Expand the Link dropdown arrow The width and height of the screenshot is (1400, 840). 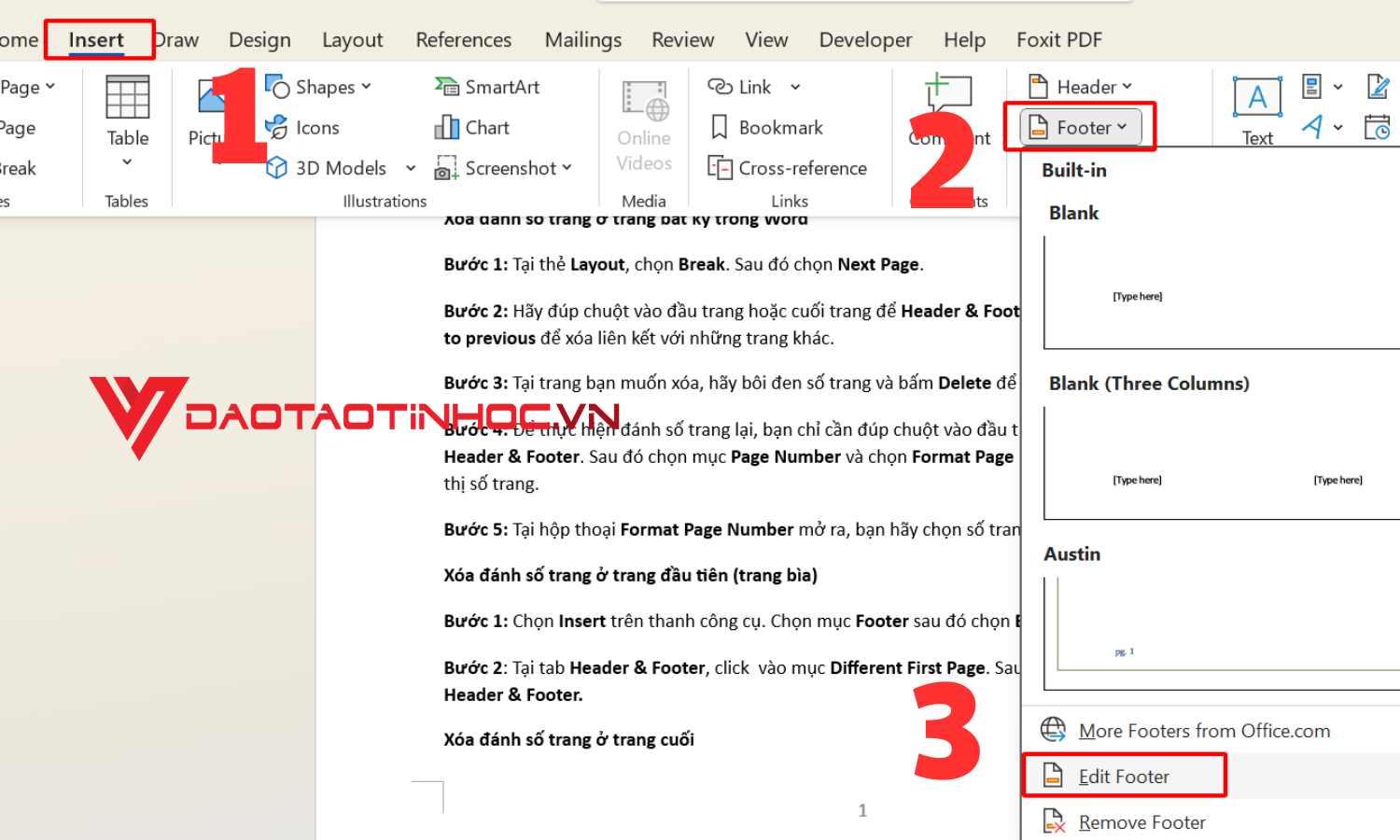pos(795,87)
